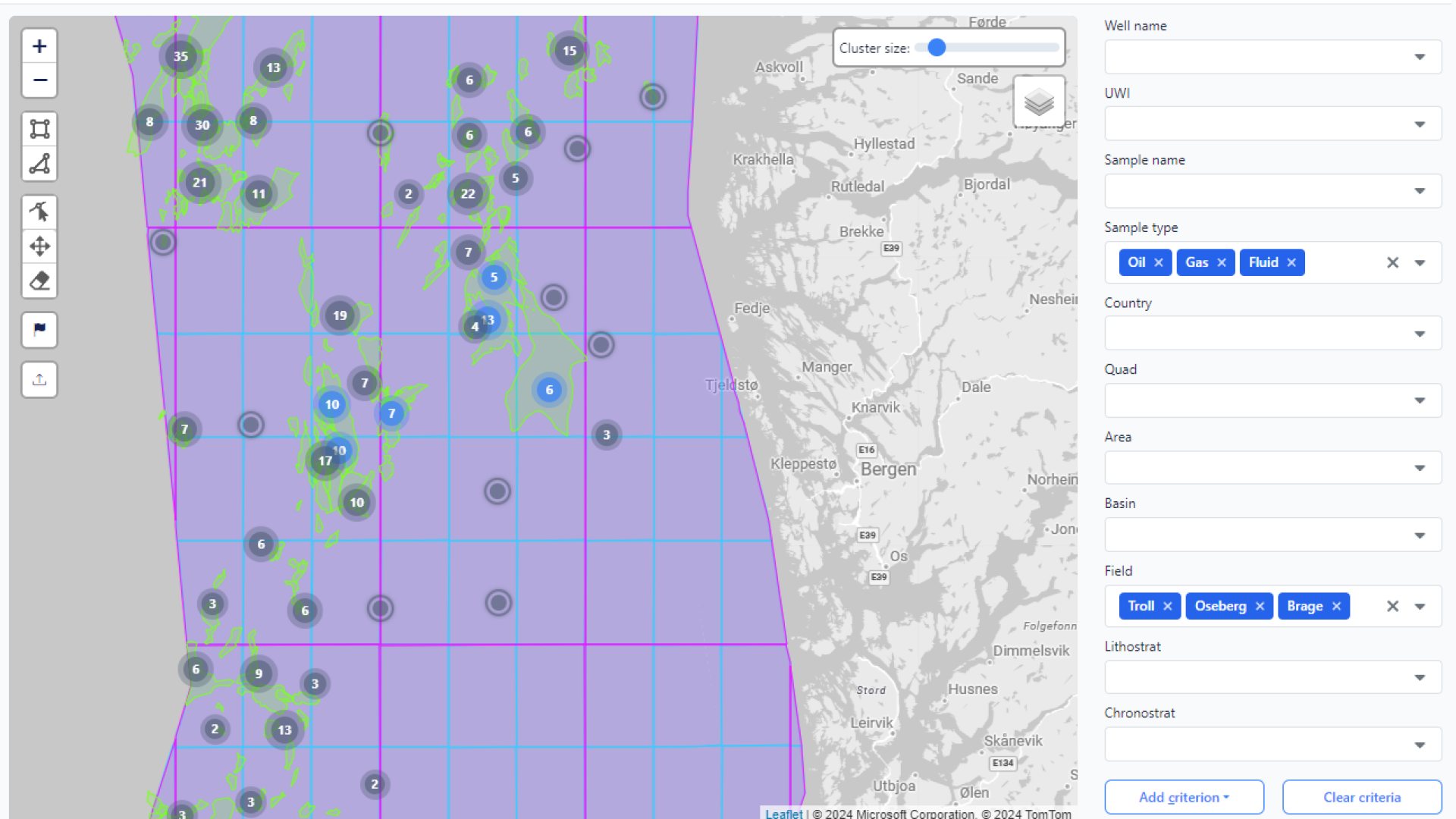Expand the Country dropdown

pyautogui.click(x=1420, y=334)
